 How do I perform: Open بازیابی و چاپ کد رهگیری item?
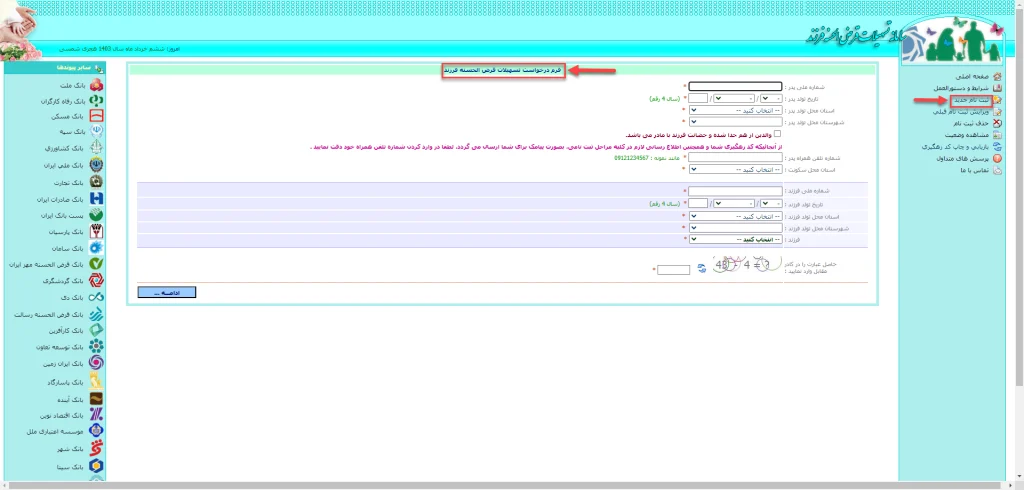point(956,146)
